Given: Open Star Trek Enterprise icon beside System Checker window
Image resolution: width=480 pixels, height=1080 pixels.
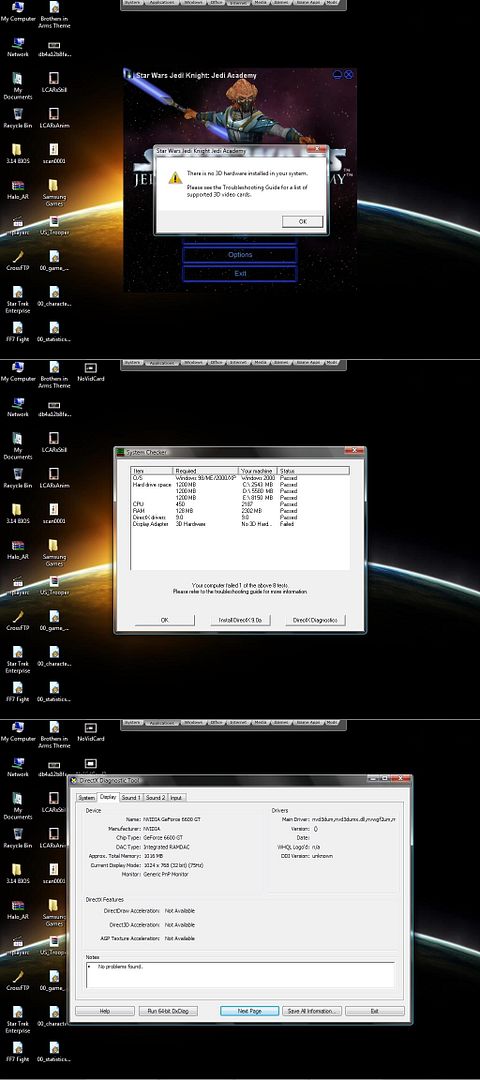Looking at the screenshot, I should tap(18, 661).
